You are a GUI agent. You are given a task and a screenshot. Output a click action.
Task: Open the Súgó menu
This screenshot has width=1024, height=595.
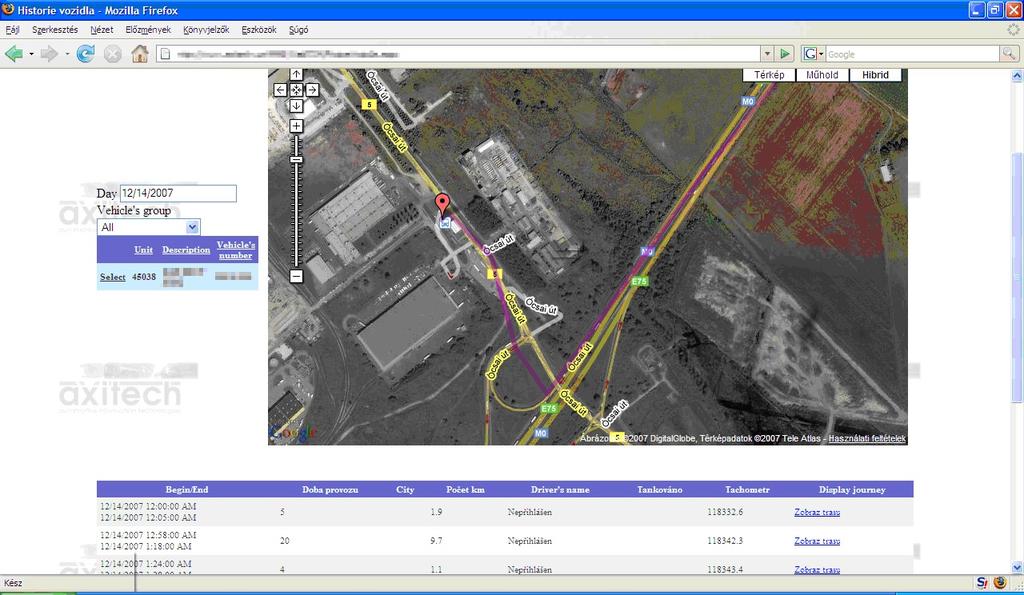[298, 30]
